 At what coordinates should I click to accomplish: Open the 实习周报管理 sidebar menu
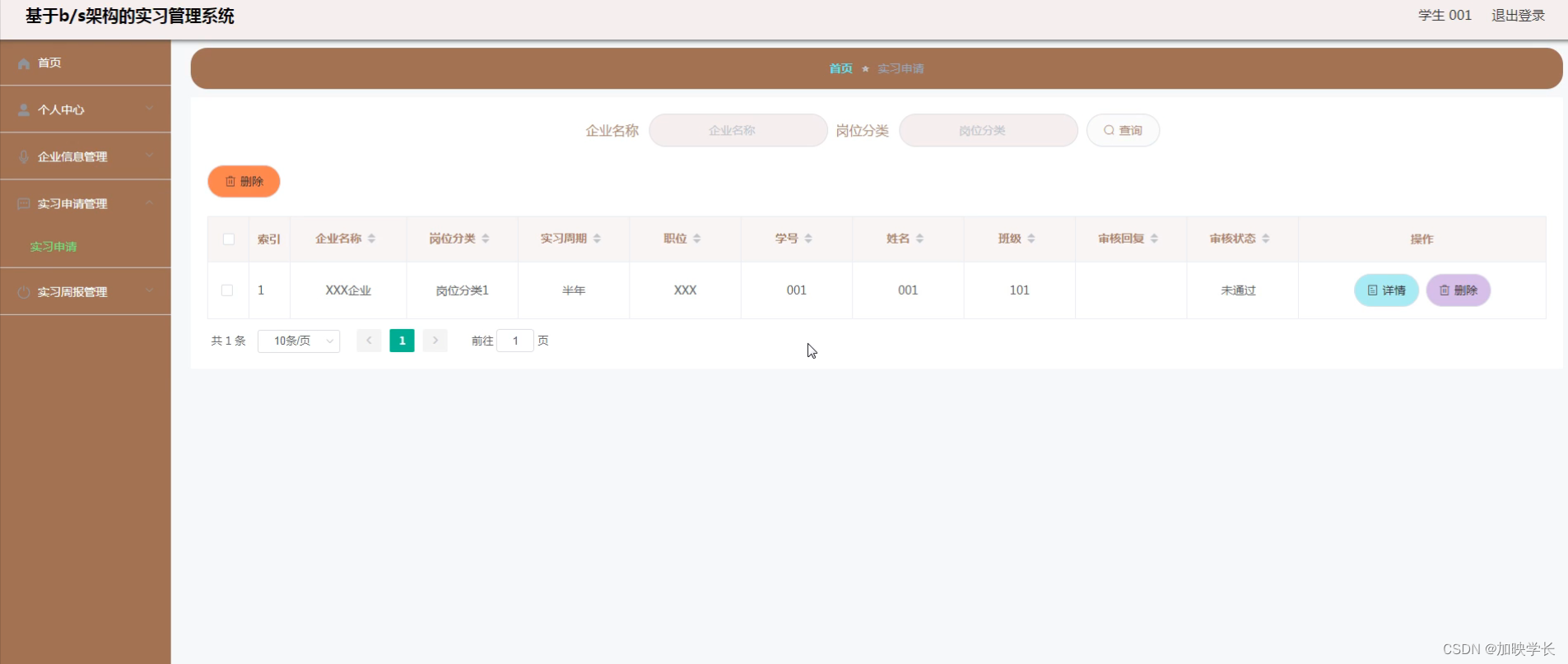coord(86,291)
